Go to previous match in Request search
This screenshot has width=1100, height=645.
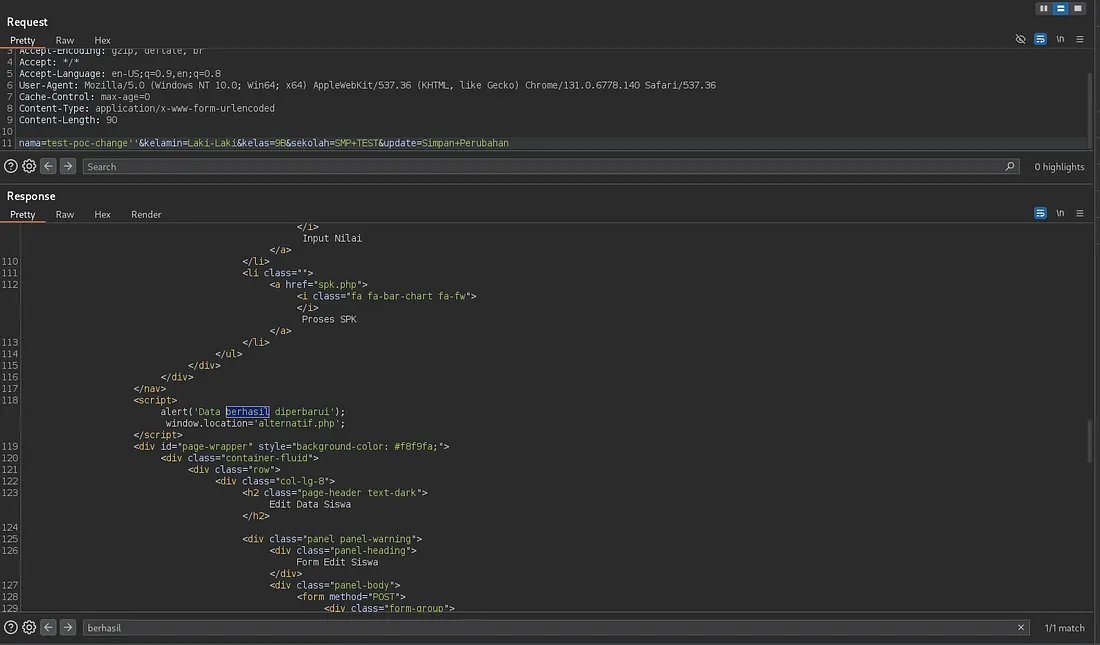tap(48, 166)
